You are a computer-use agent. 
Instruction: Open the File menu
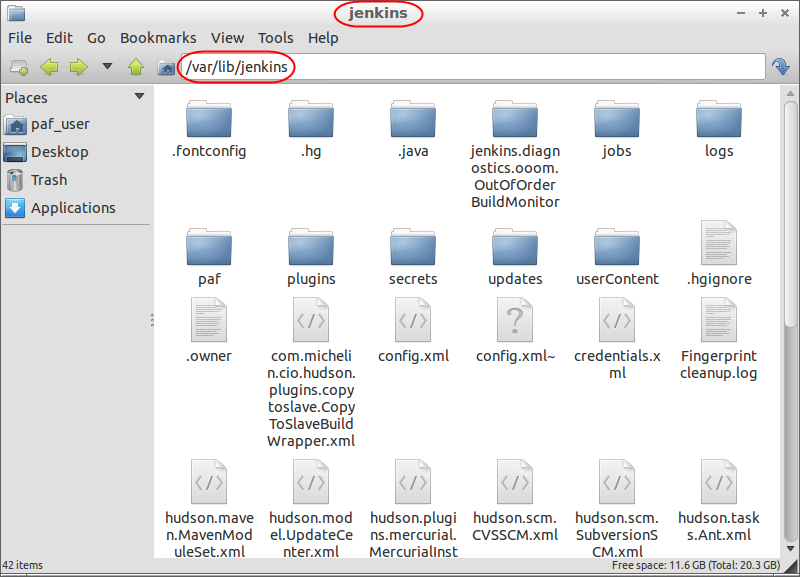tap(20, 38)
